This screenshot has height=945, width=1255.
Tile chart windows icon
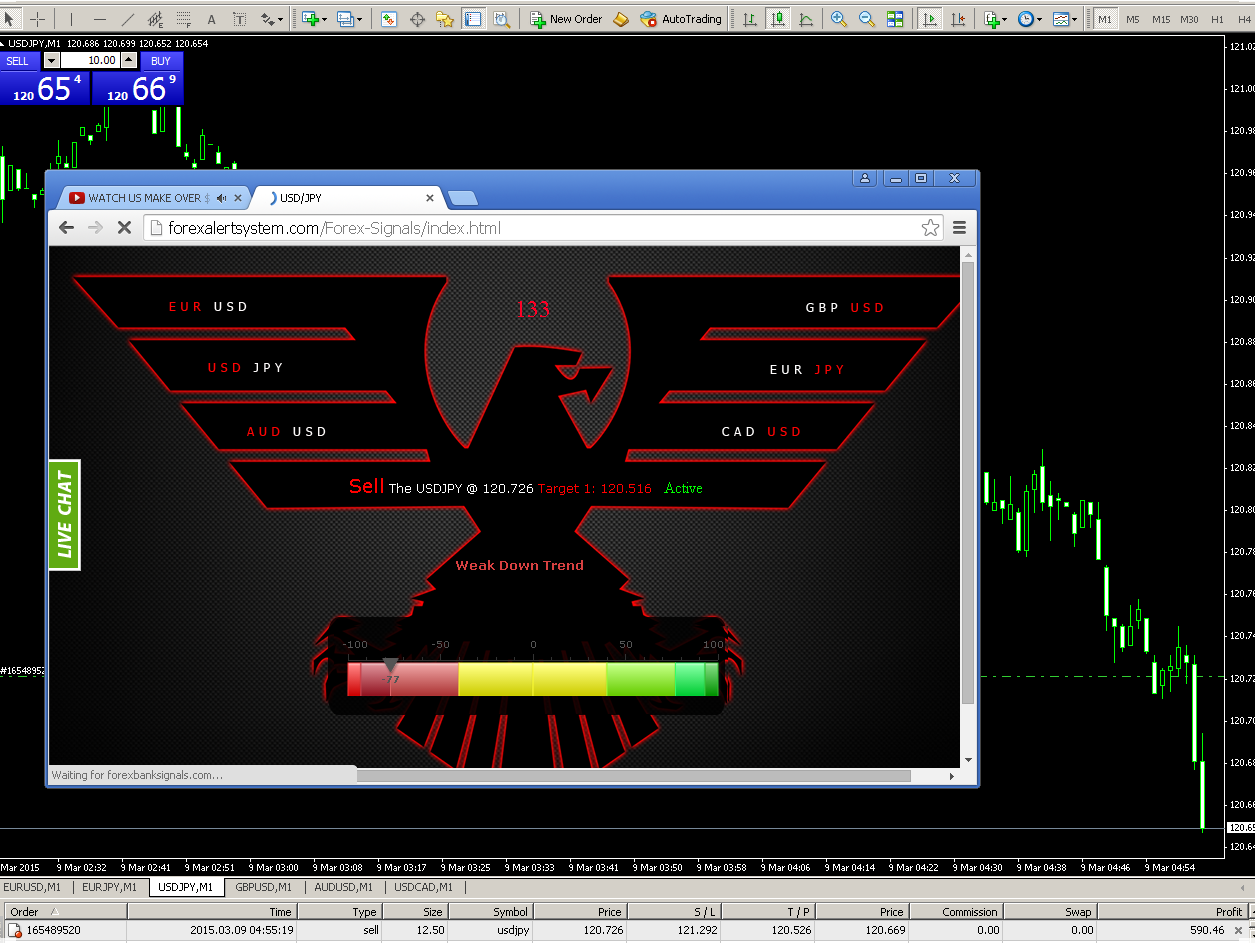point(895,19)
